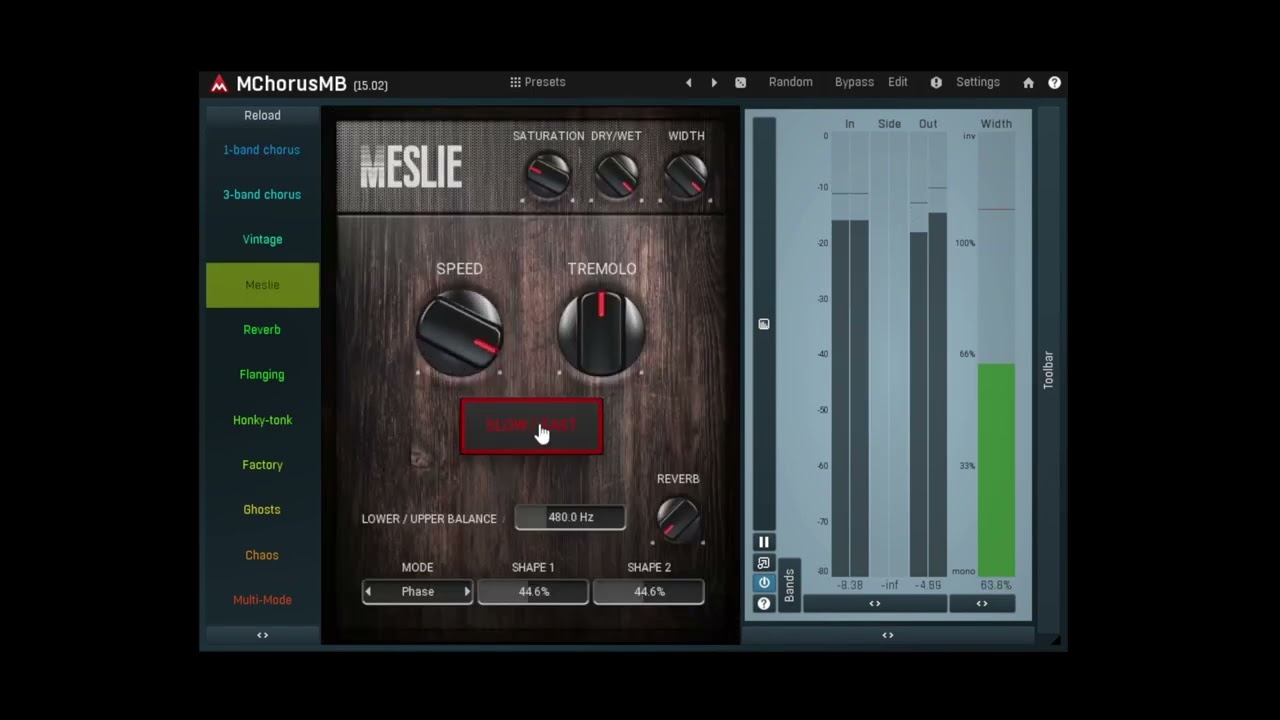Switch to the Chaos device
Screen dimensions: 1280x720
262,555
